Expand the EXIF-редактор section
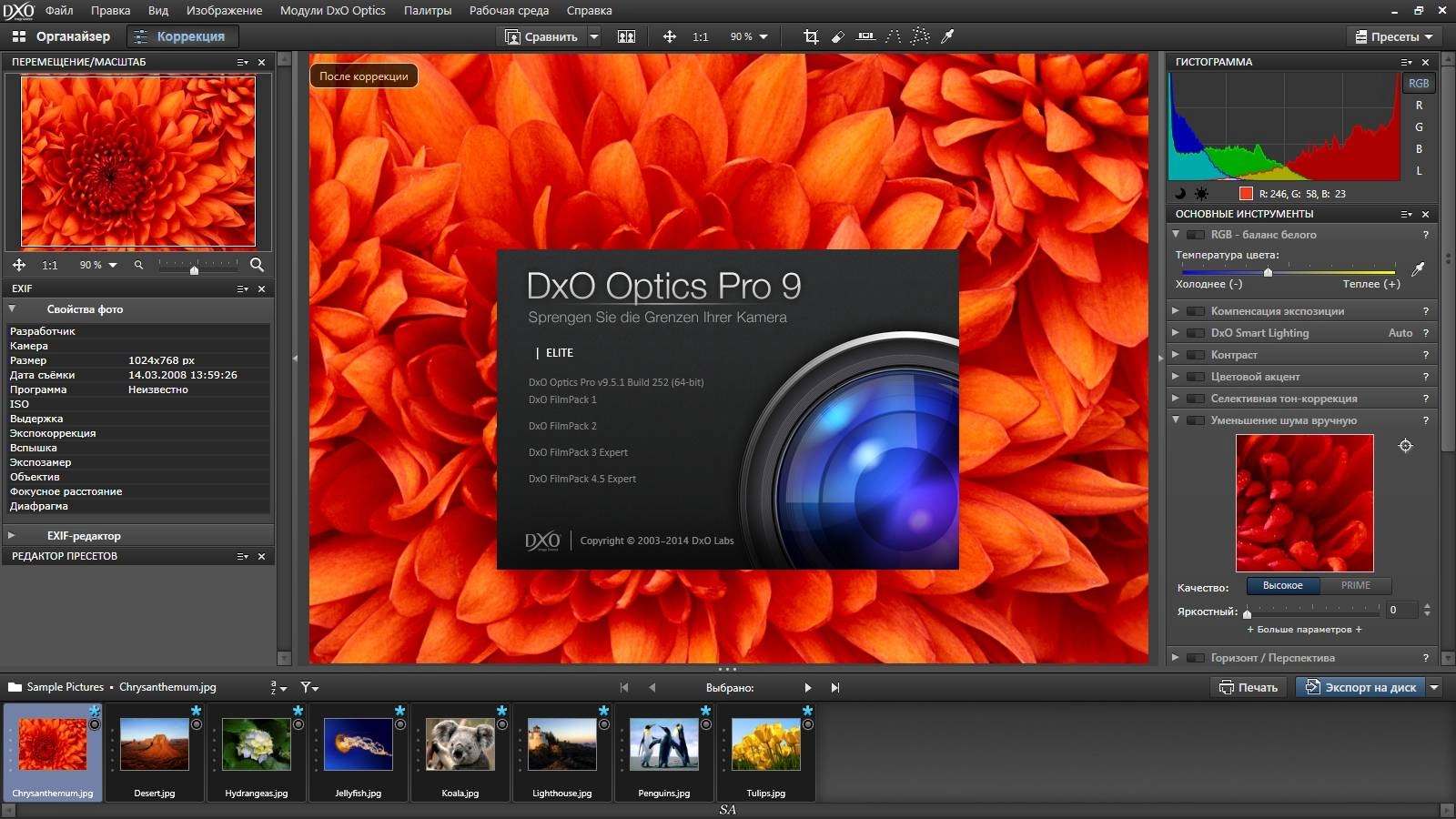This screenshot has width=1456, height=819. click(12, 536)
